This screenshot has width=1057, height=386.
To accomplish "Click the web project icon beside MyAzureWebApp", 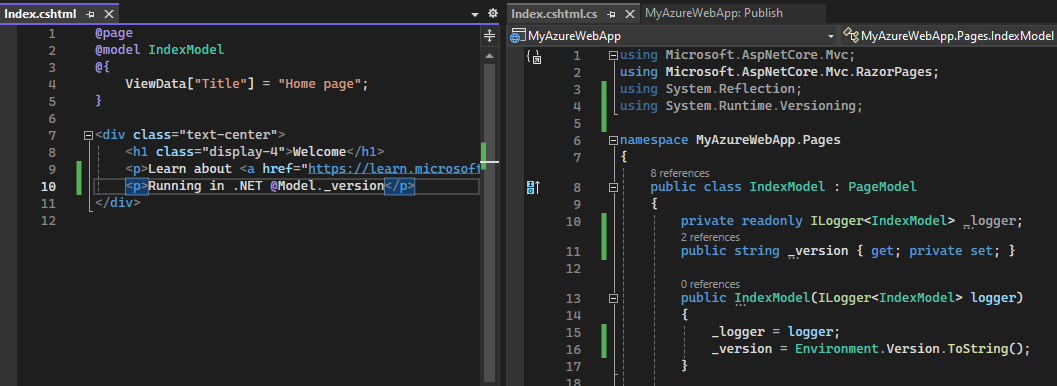I will 518,36.
